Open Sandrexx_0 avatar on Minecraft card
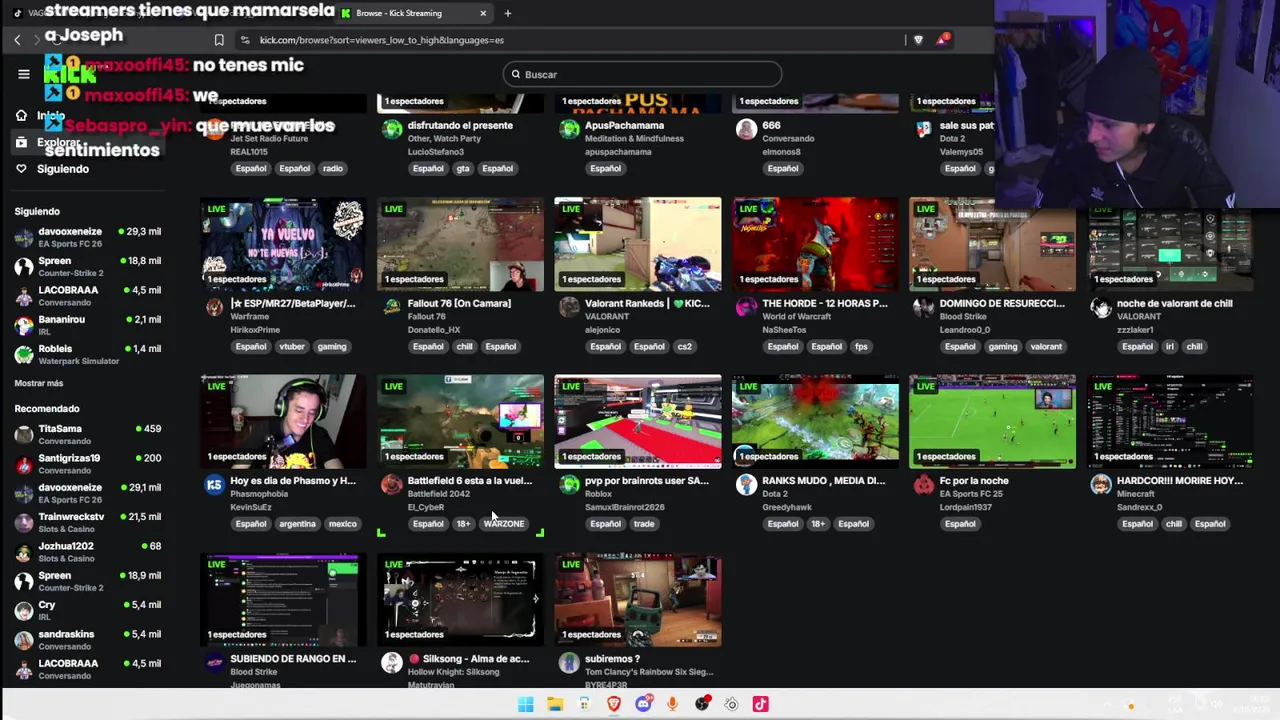 pos(1101,485)
